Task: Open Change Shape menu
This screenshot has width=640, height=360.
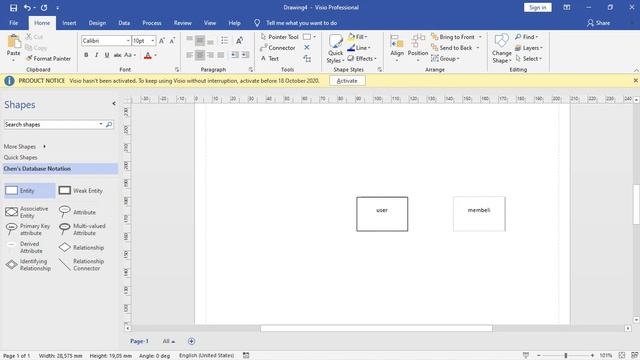Action: coord(502,49)
